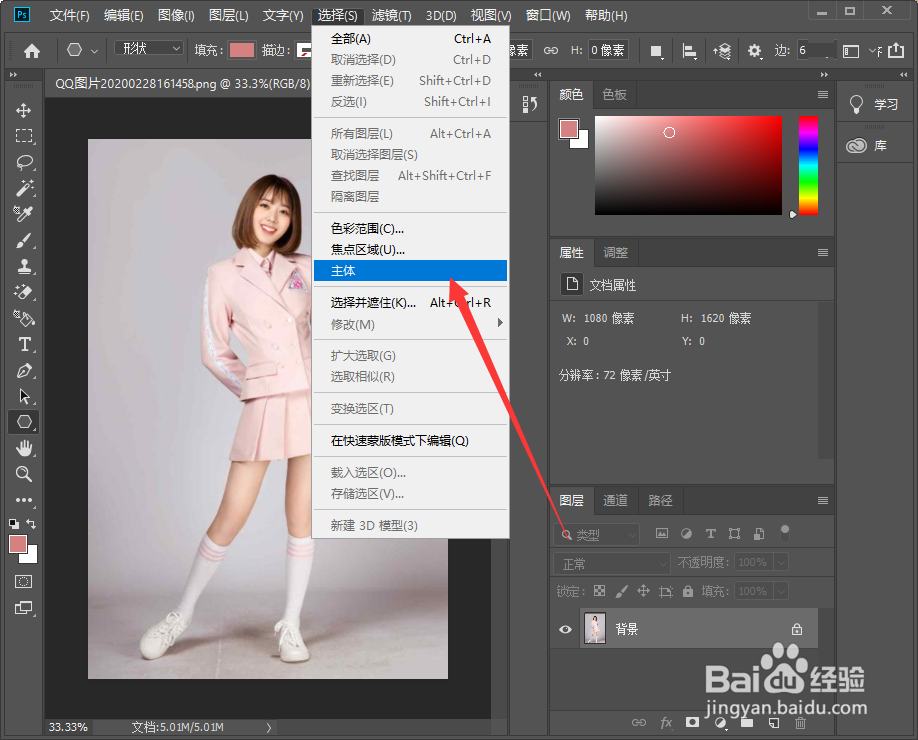
Task: Create a new layer with the new-layer icon
Action: 773,722
